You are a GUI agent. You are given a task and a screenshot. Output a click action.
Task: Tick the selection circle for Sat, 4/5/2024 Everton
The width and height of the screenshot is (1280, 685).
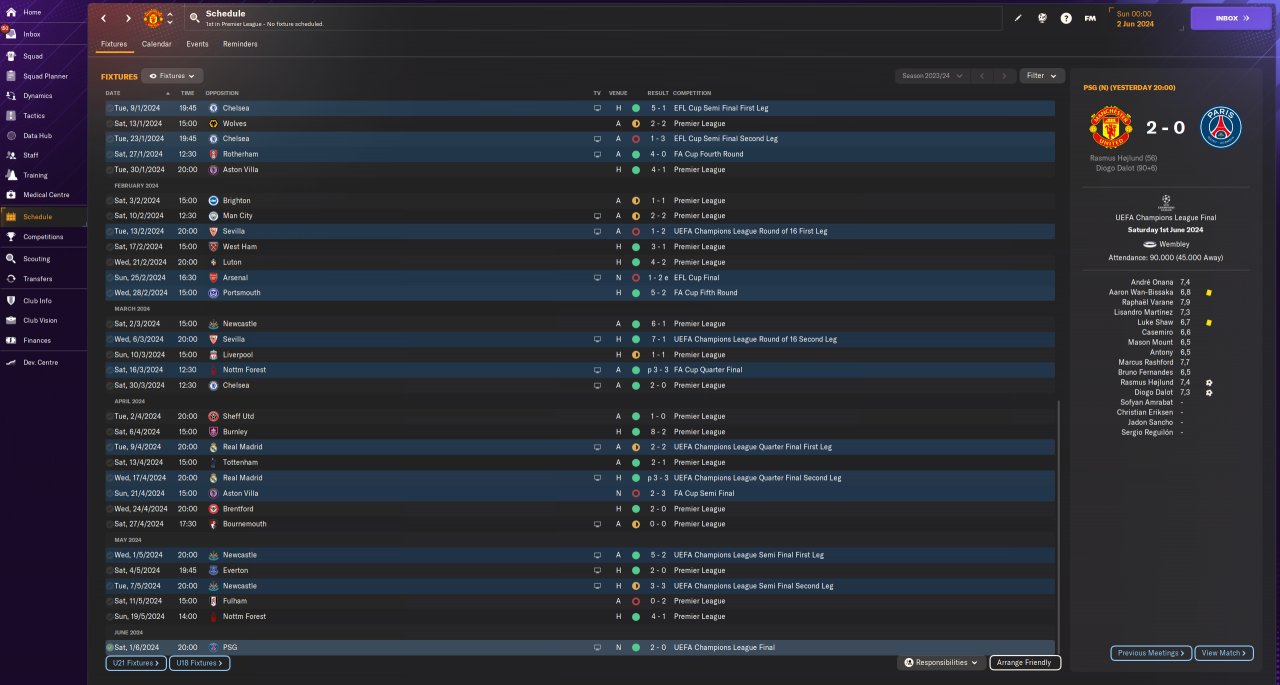[x=109, y=570]
